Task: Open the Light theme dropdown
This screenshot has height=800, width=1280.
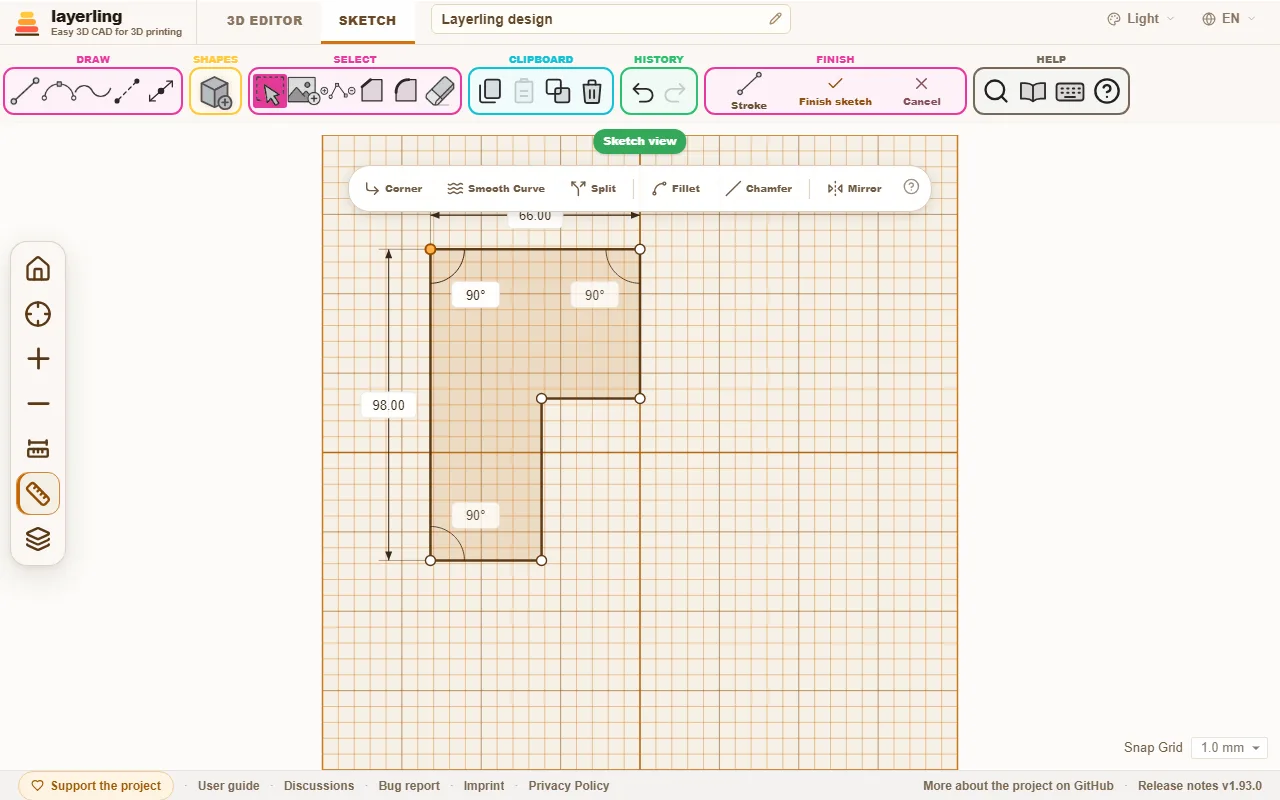Action: 1141,19
